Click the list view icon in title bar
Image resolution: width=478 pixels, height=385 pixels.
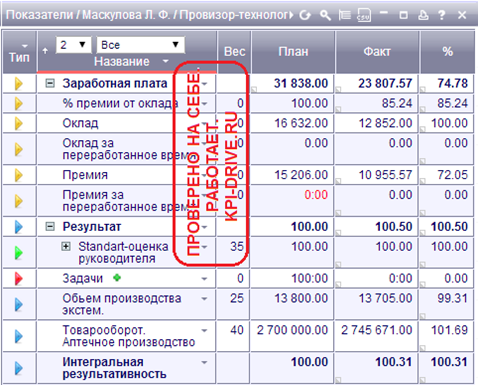coord(344,15)
